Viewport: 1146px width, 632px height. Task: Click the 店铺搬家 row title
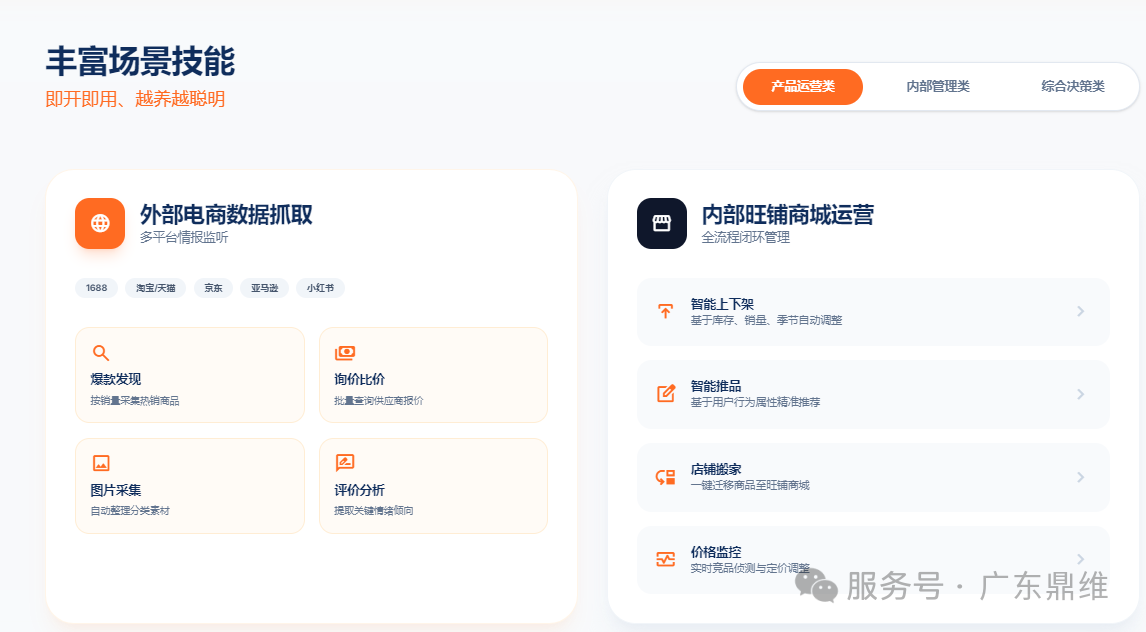tap(716, 469)
